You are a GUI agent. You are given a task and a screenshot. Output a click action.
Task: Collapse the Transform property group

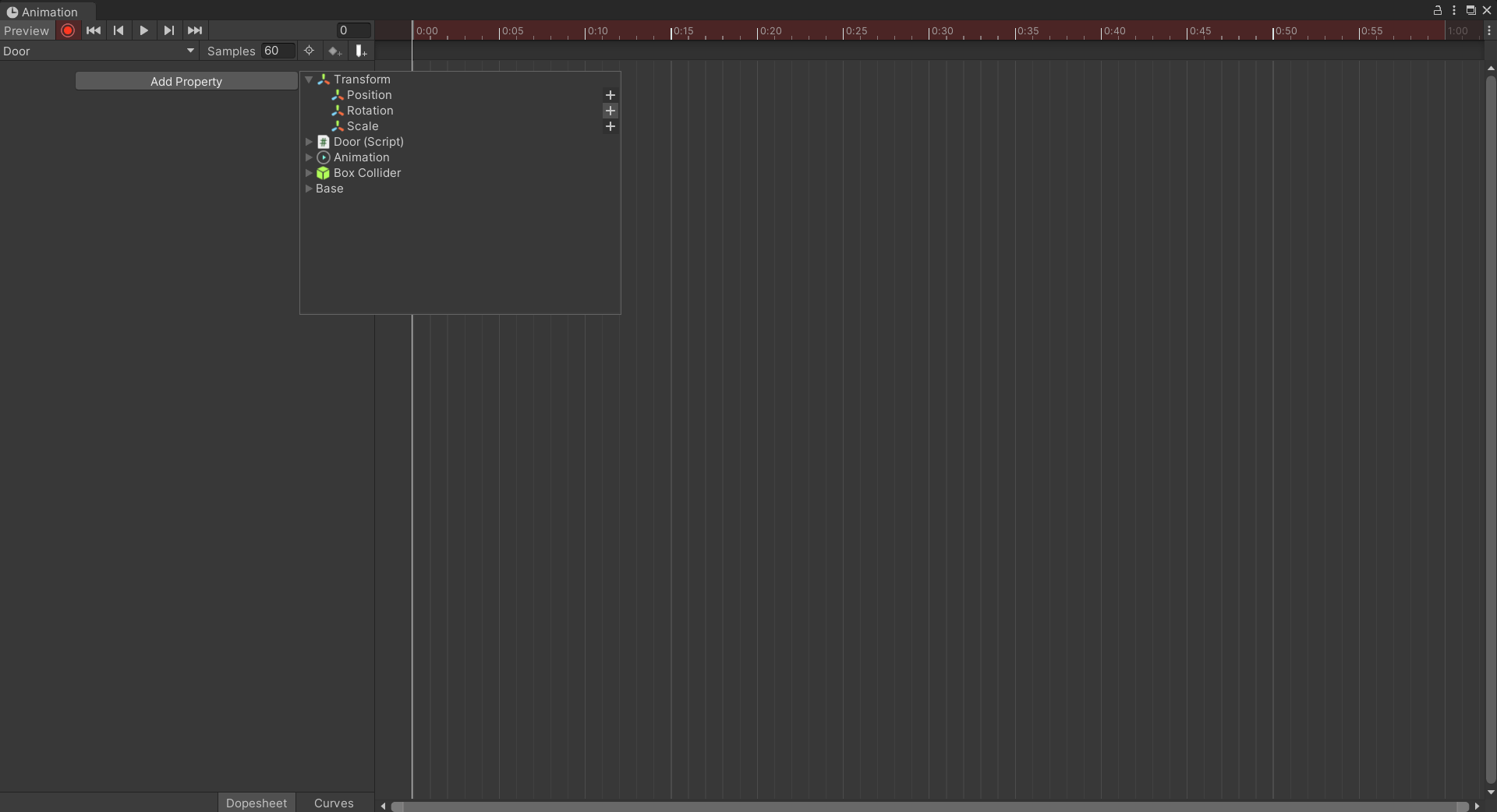pyautogui.click(x=309, y=79)
